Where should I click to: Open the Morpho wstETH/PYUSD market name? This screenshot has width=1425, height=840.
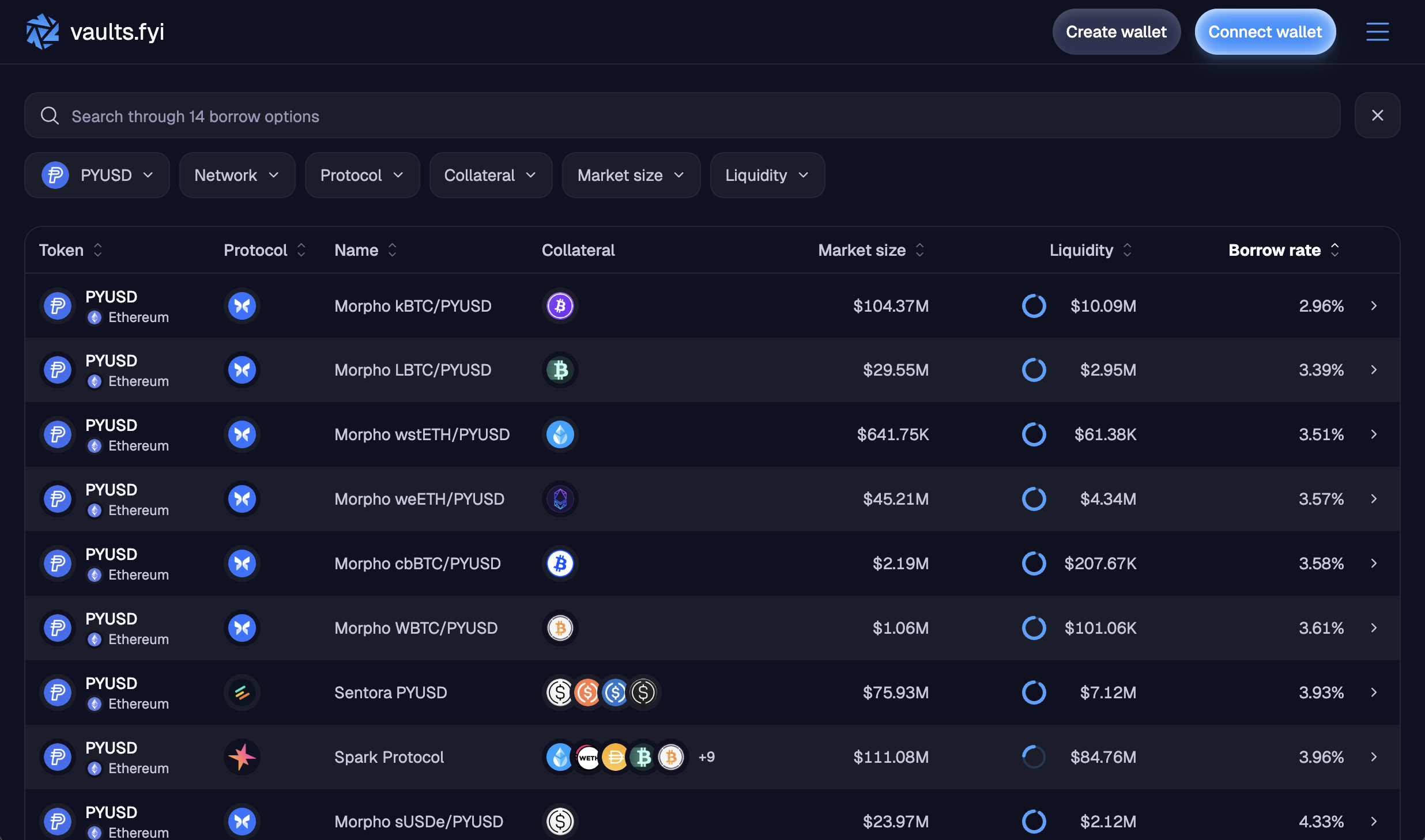coord(422,434)
